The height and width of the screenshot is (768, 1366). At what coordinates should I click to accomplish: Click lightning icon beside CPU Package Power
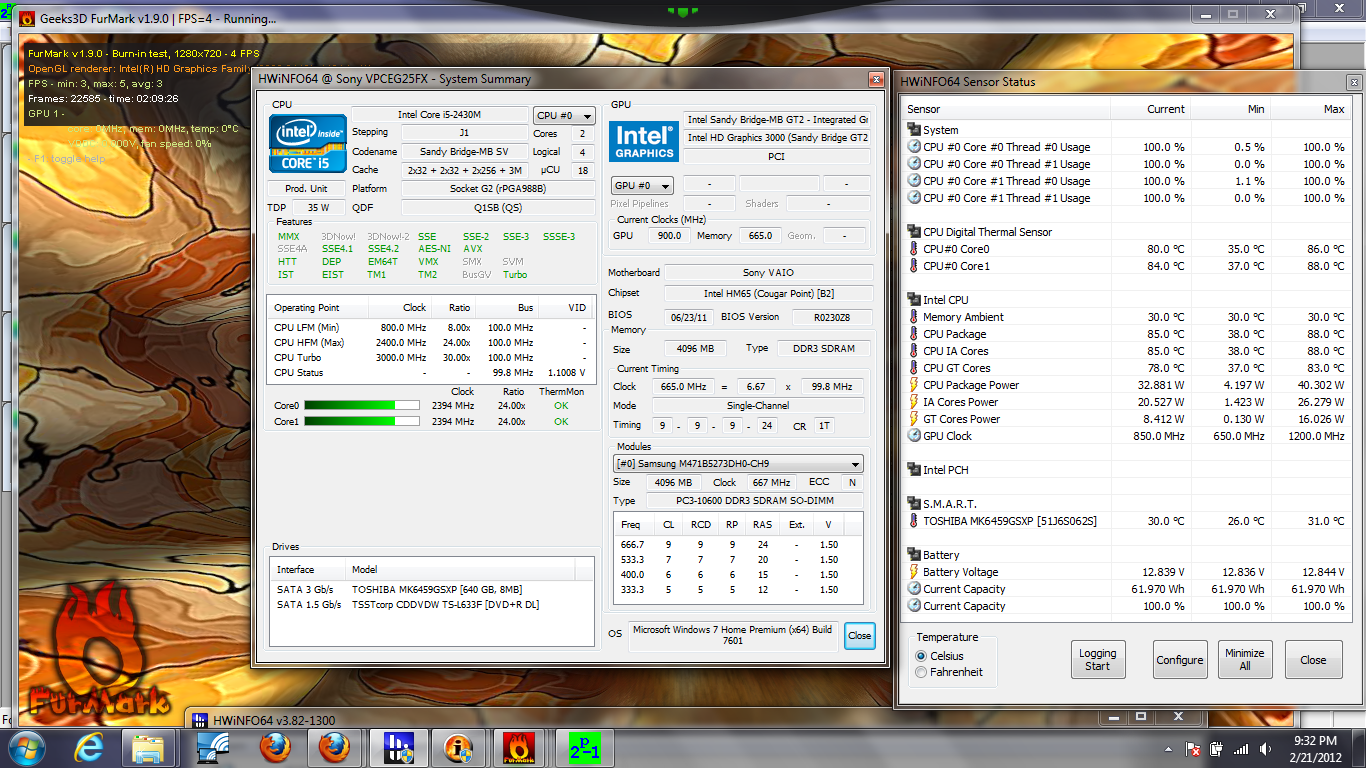(x=914, y=385)
